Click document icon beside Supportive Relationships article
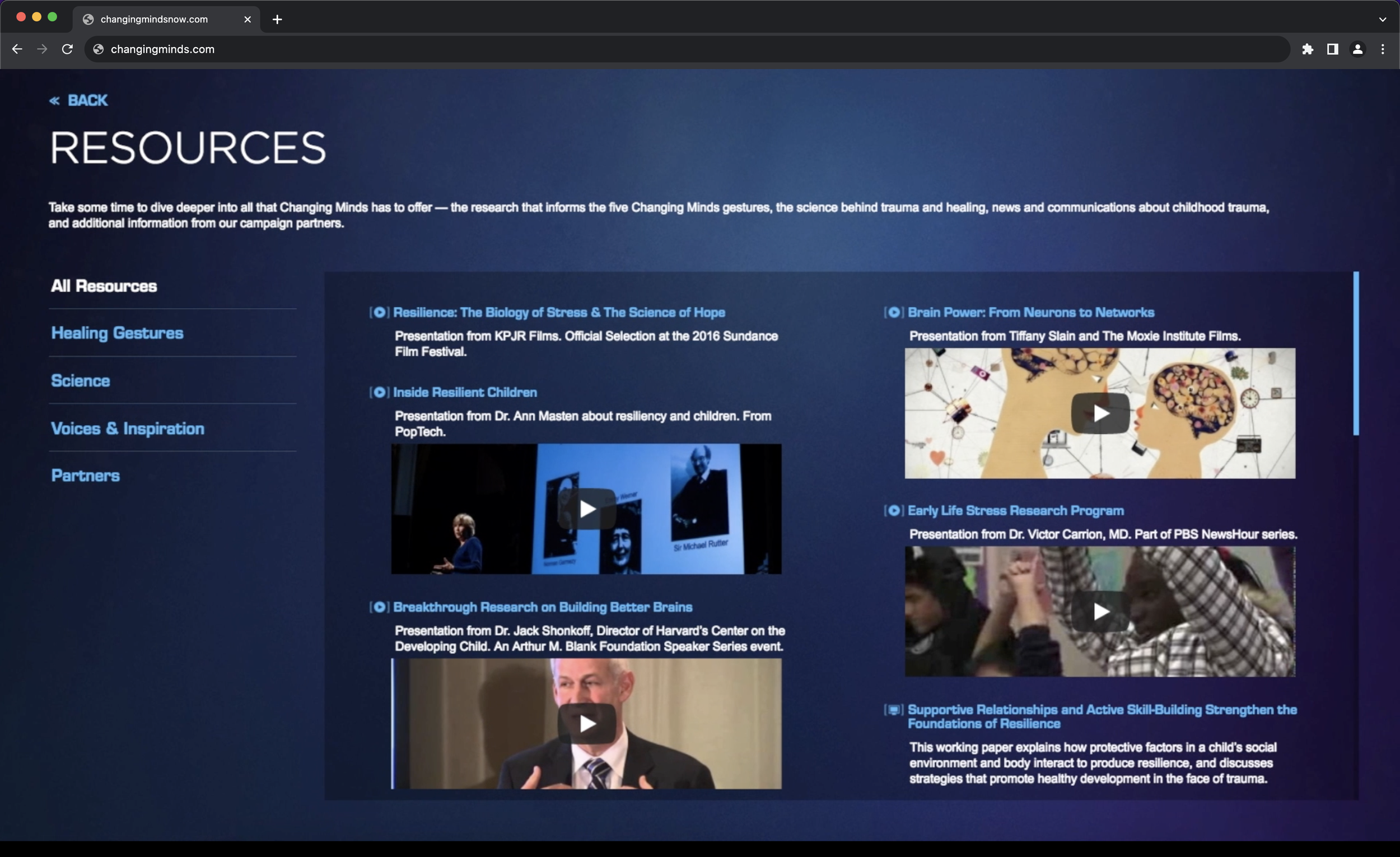This screenshot has height=857, width=1400. pyautogui.click(x=893, y=710)
